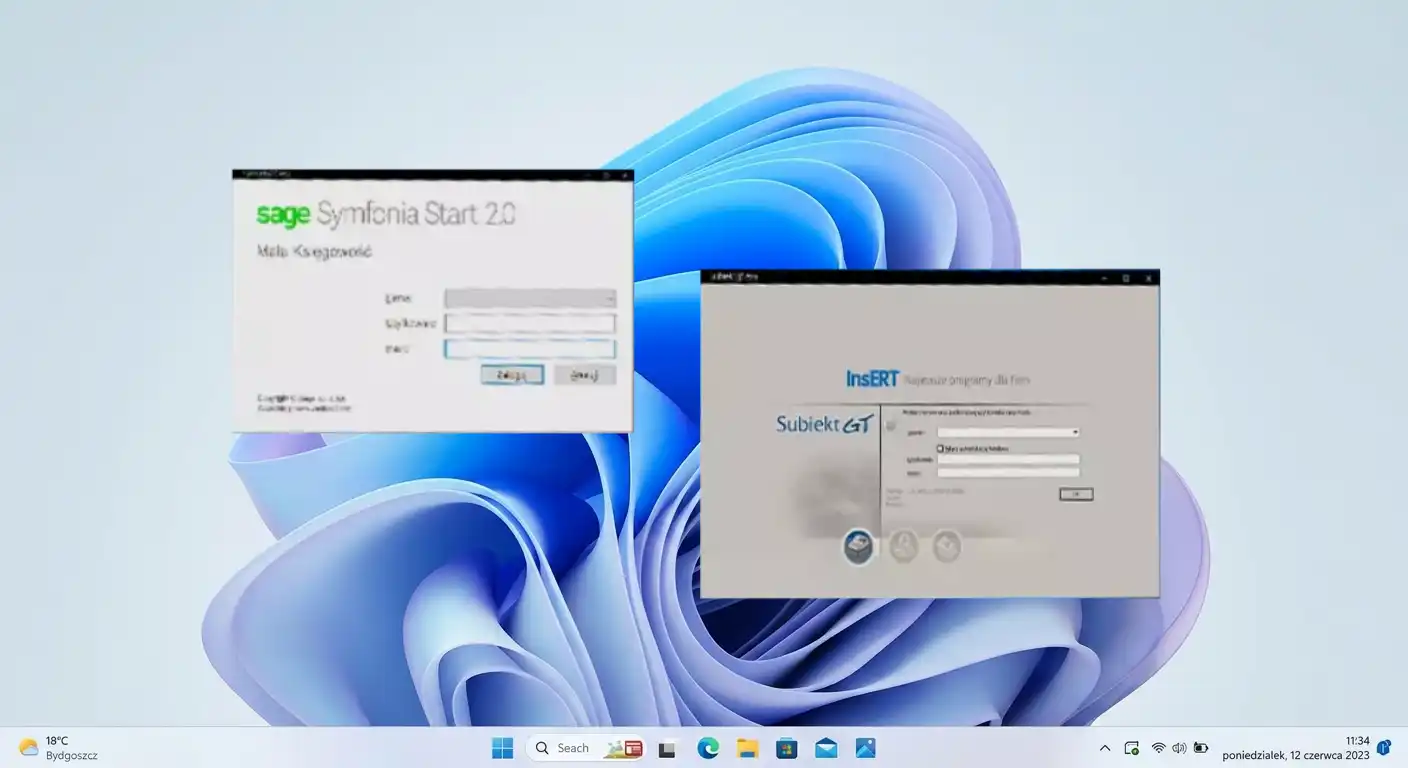Click the Wi-Fi icon in the system tray
This screenshot has height=768, width=1408.
[x=1158, y=747]
